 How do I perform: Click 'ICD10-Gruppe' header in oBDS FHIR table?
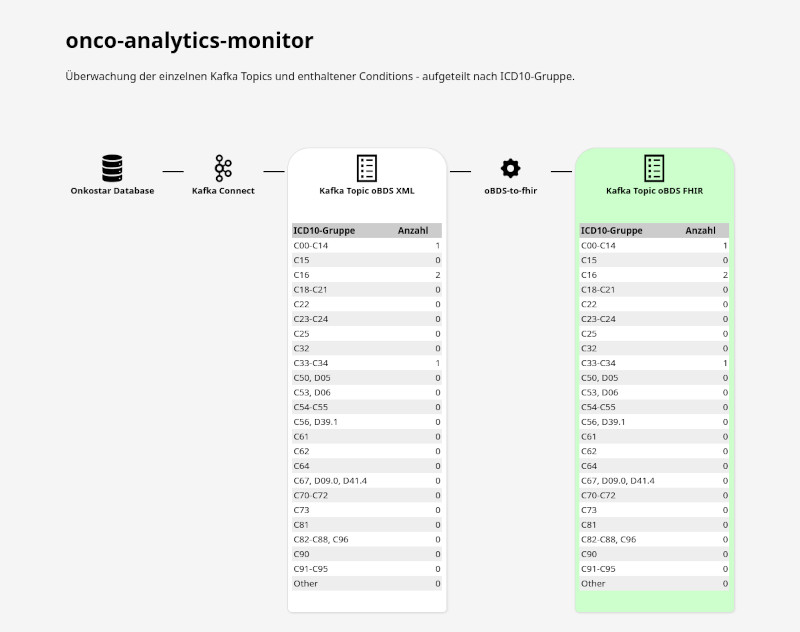(611, 231)
